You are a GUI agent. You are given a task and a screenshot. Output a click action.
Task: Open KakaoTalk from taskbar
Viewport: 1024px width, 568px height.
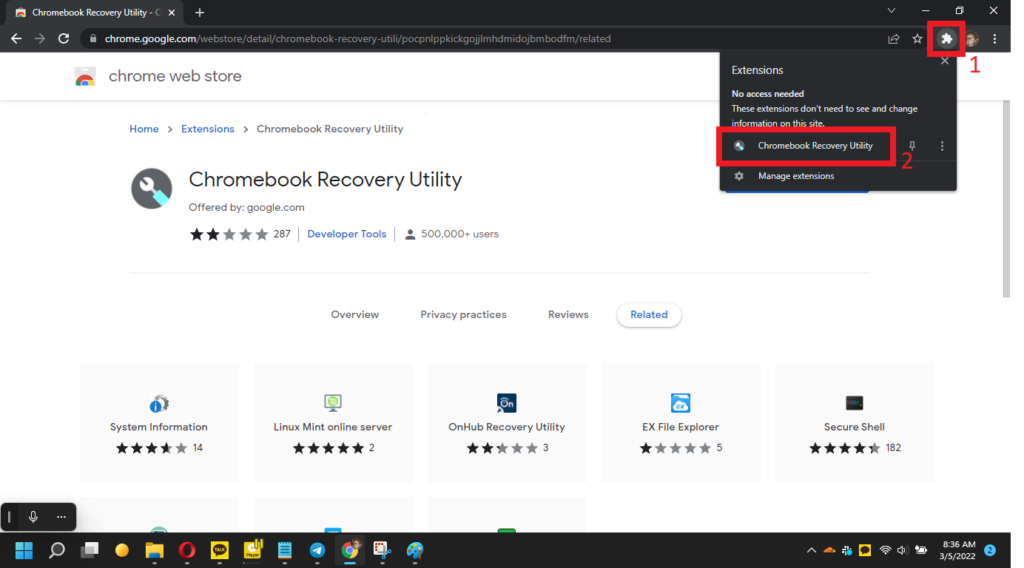[219, 550]
